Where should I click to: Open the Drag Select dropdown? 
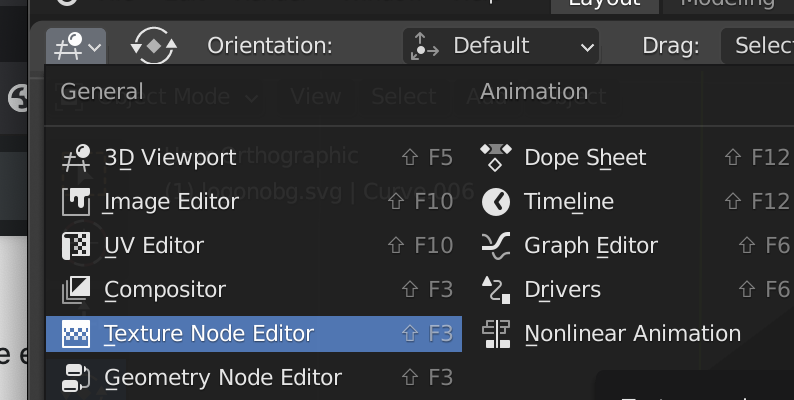(758, 46)
